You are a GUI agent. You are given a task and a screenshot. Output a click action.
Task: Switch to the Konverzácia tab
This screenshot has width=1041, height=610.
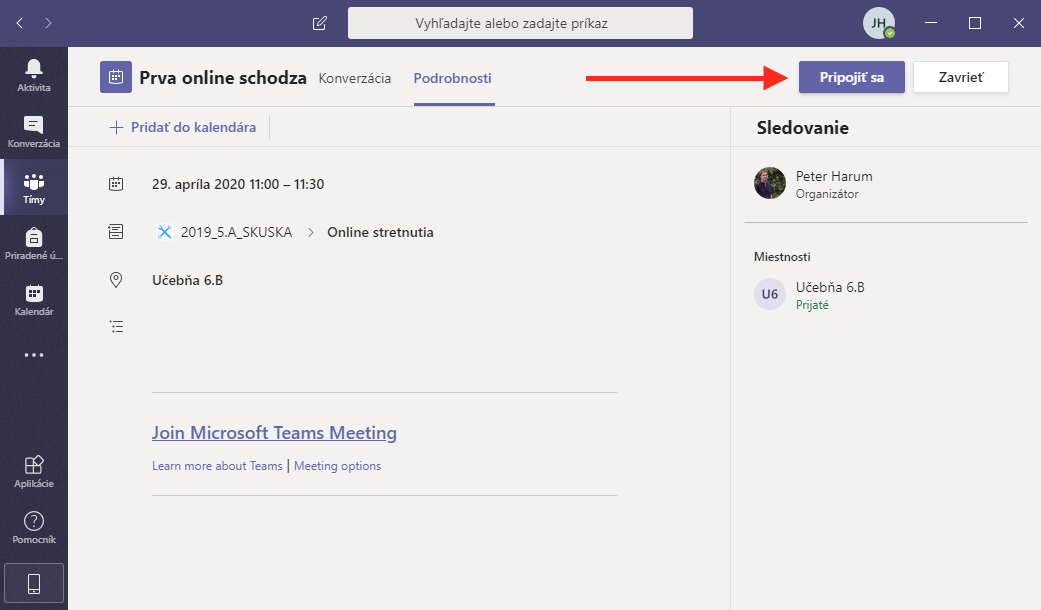[x=354, y=78]
